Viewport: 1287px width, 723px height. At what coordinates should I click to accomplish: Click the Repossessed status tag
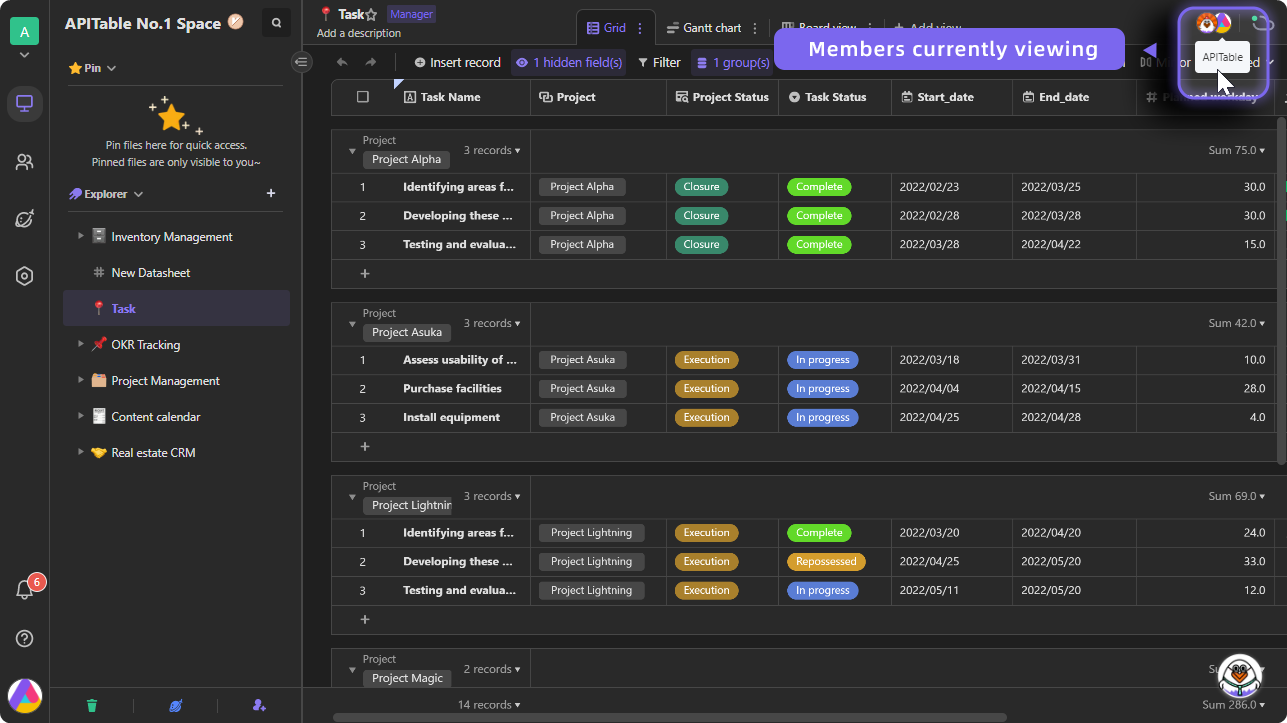pyautogui.click(x=826, y=561)
